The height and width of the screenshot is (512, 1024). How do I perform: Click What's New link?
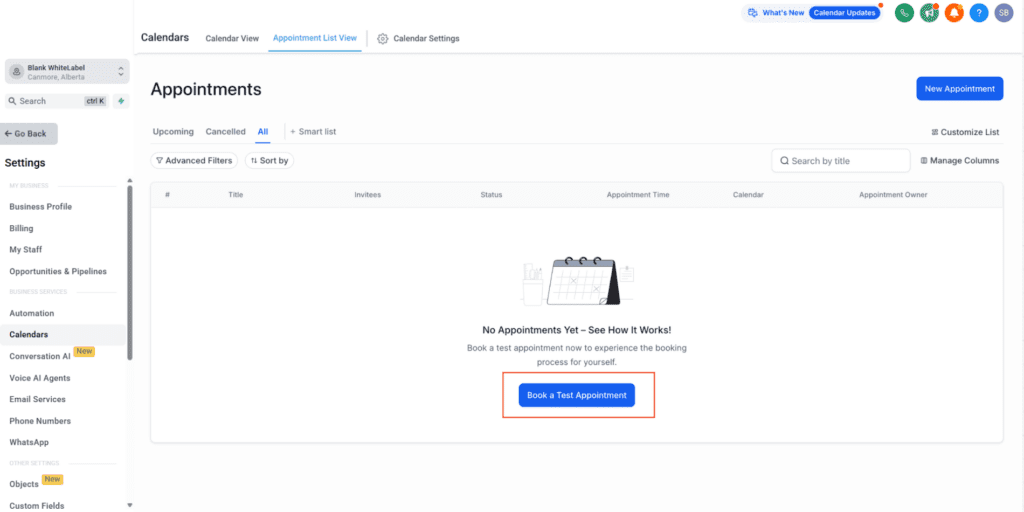783,12
